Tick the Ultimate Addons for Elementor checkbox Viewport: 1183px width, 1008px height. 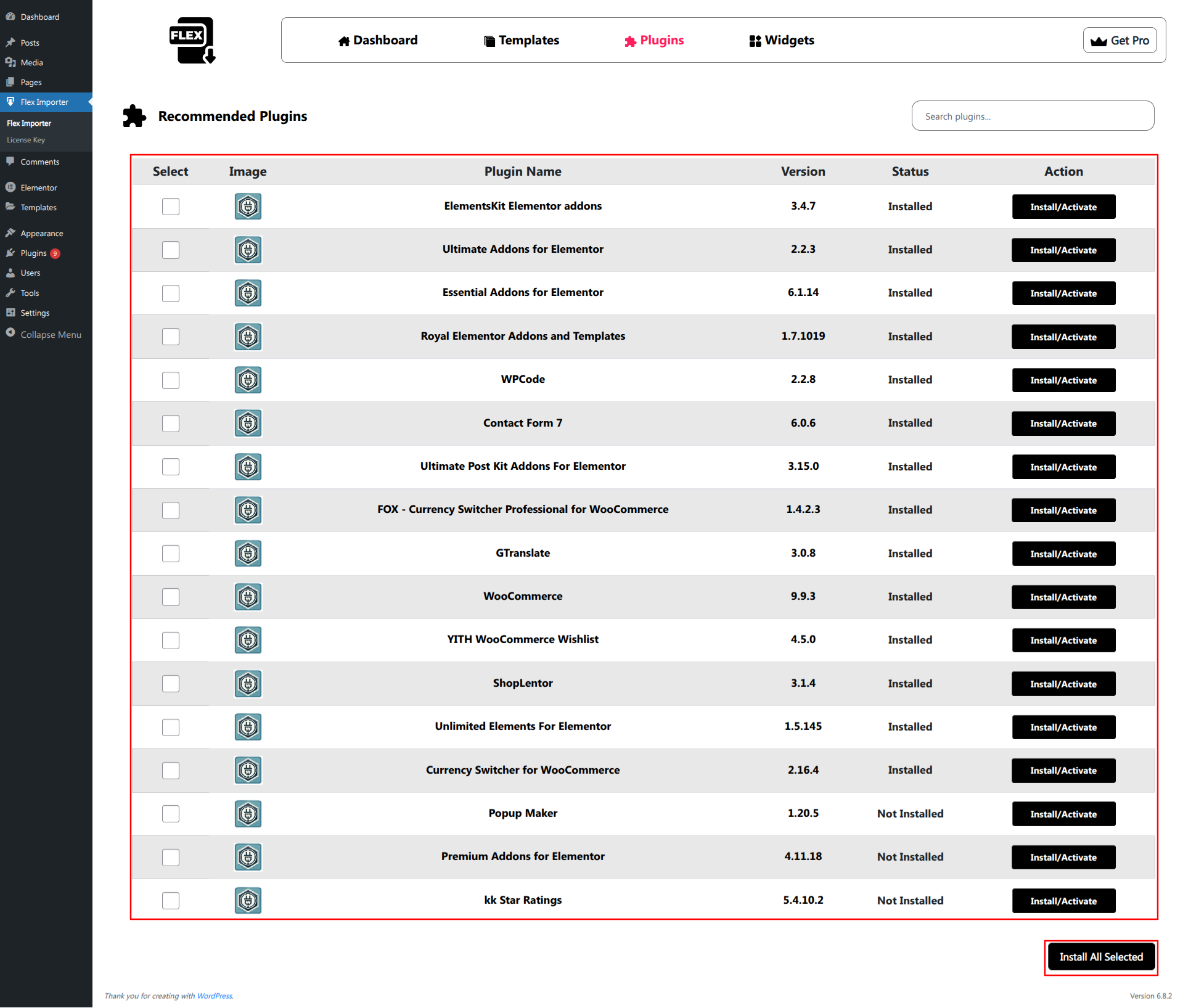click(171, 250)
